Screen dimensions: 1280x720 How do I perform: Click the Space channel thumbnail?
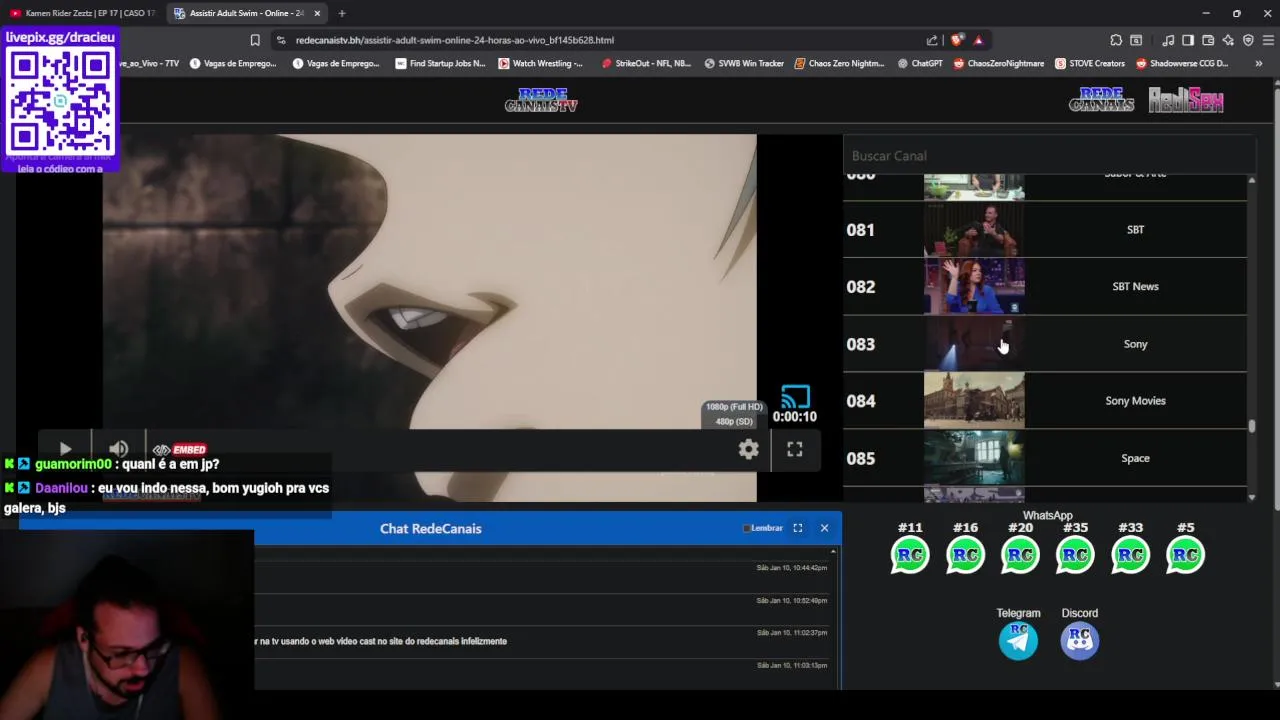[x=974, y=458]
